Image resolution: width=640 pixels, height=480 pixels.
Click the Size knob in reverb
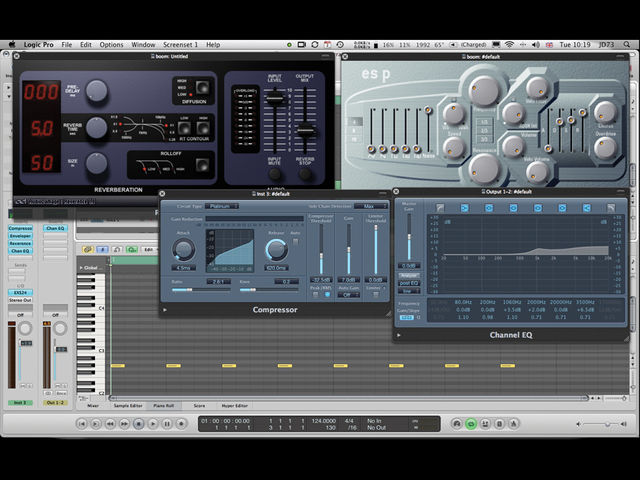(97, 164)
